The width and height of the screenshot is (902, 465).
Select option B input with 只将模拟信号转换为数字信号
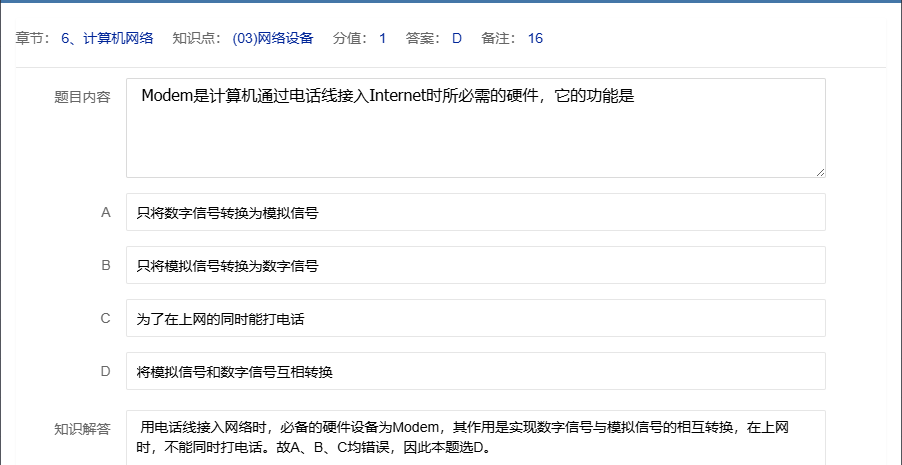pyautogui.click(x=475, y=265)
